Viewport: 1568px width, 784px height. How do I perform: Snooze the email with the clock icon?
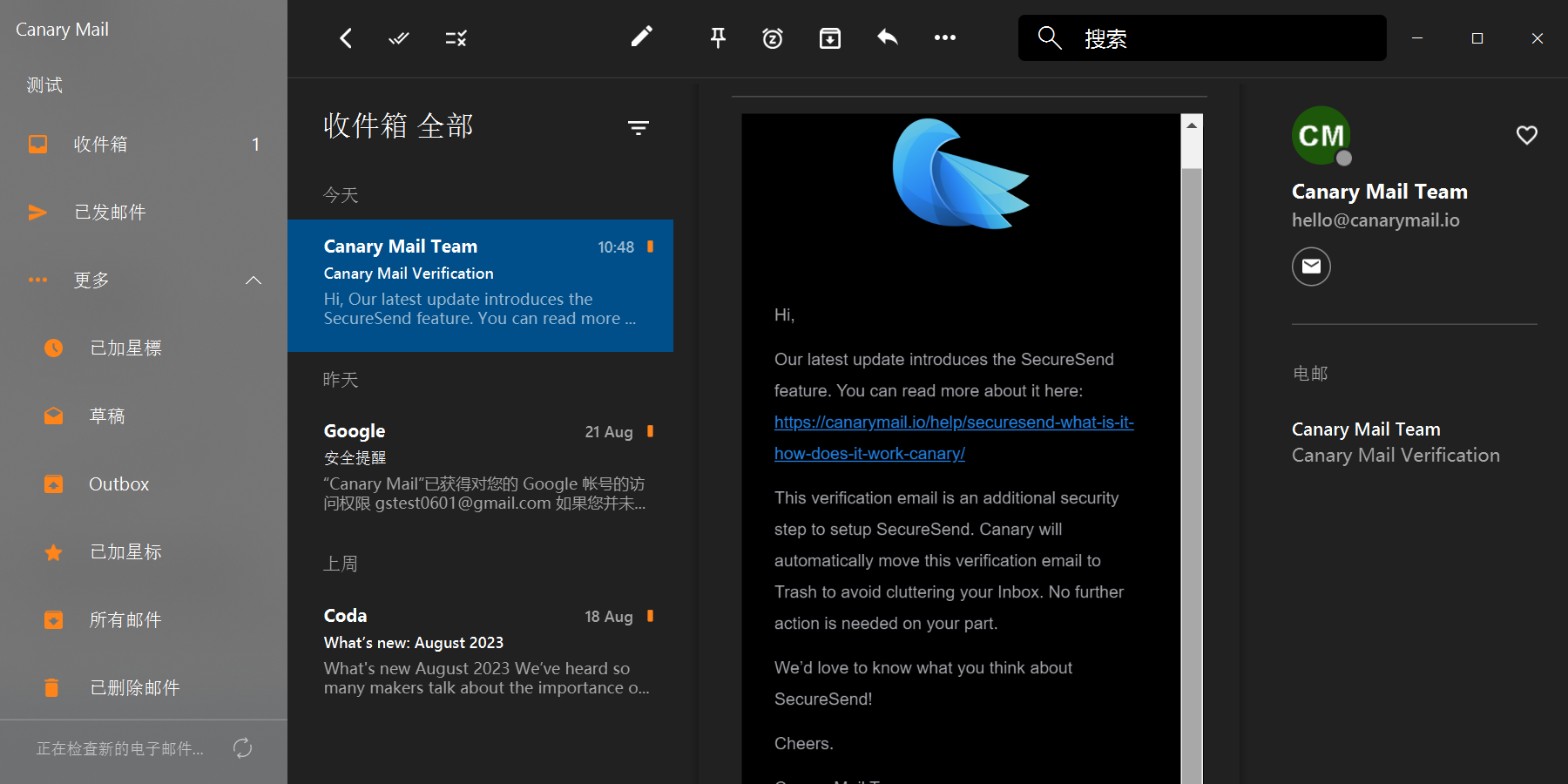773,38
